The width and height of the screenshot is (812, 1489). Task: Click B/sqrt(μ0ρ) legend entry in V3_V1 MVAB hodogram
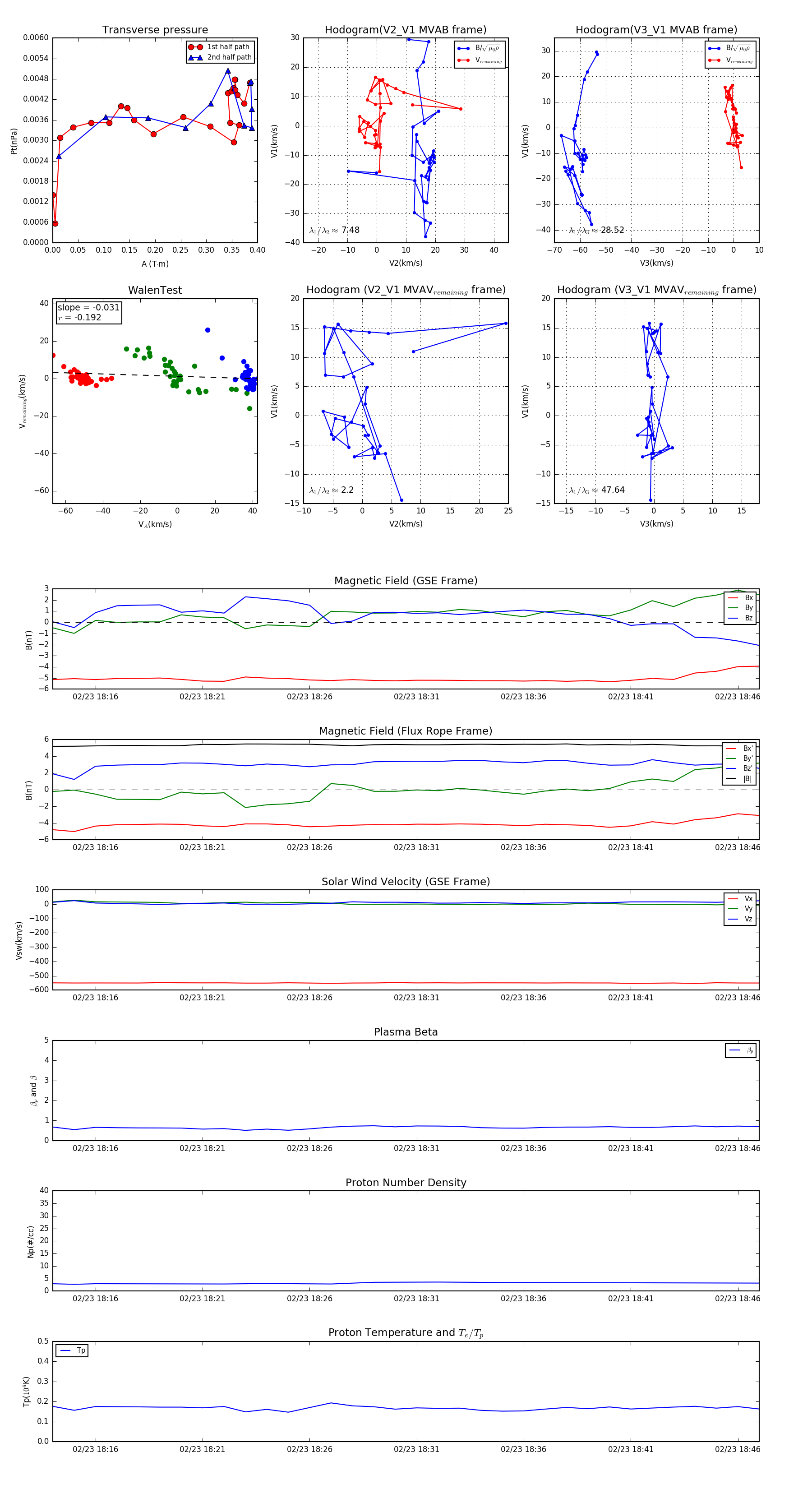tap(730, 49)
